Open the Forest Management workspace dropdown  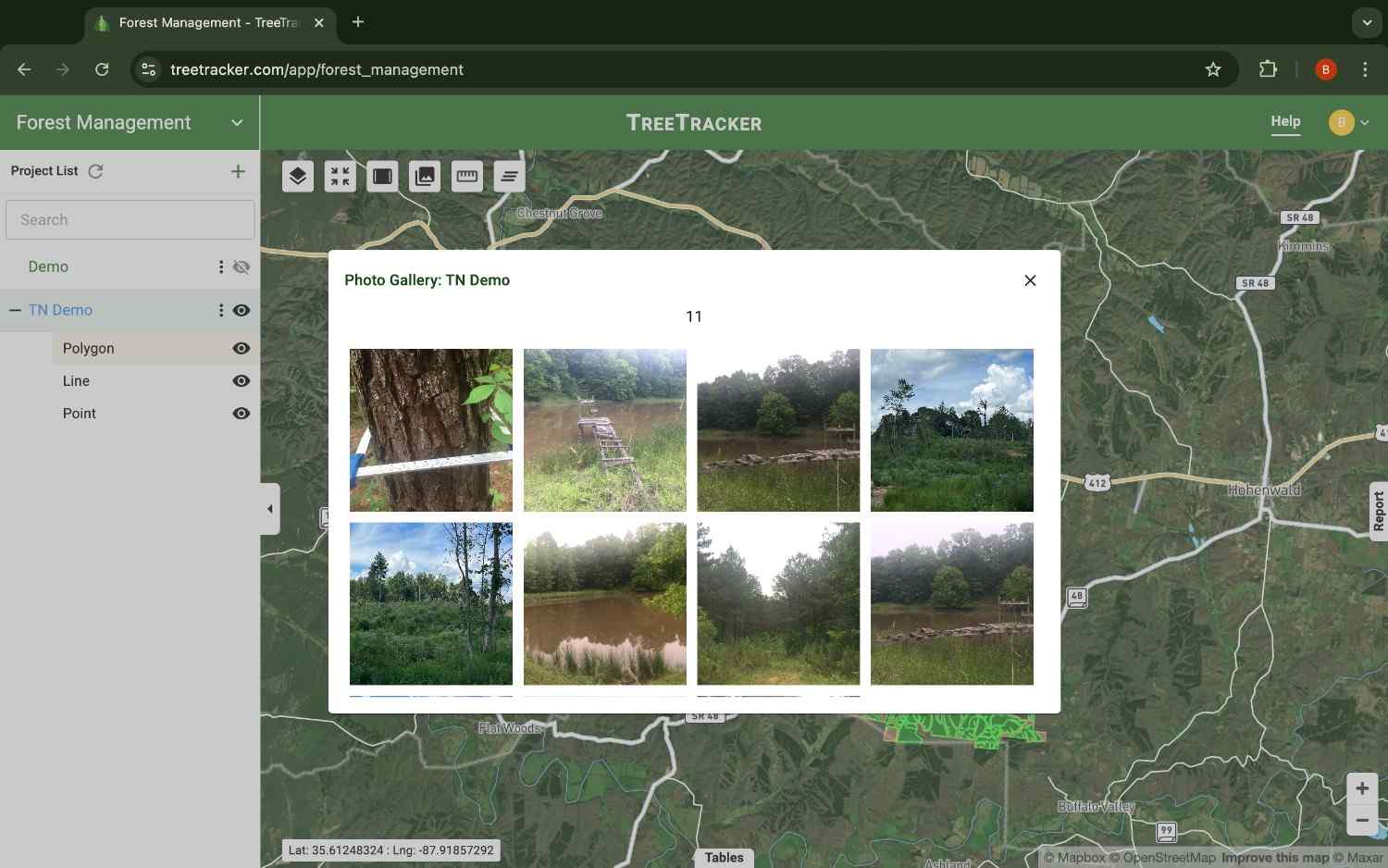click(237, 122)
